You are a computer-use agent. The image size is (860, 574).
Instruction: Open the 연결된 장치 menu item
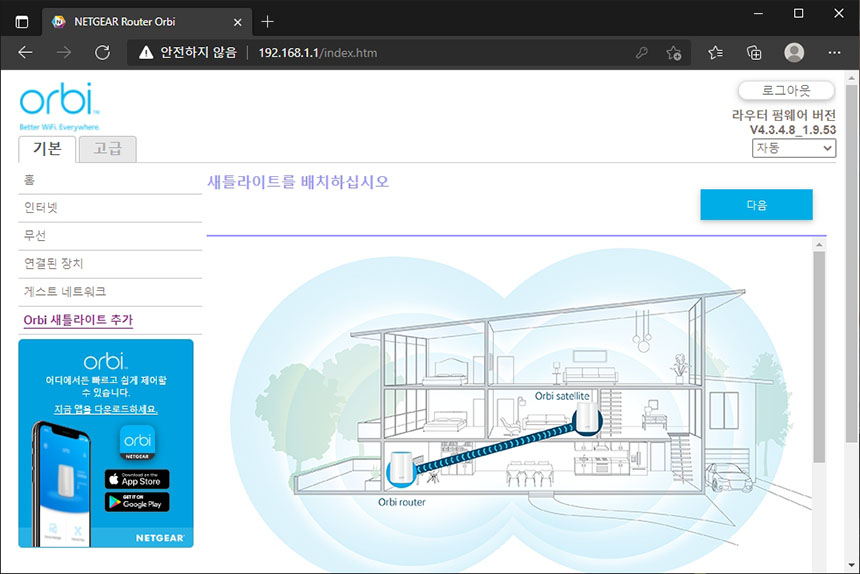(x=110, y=264)
